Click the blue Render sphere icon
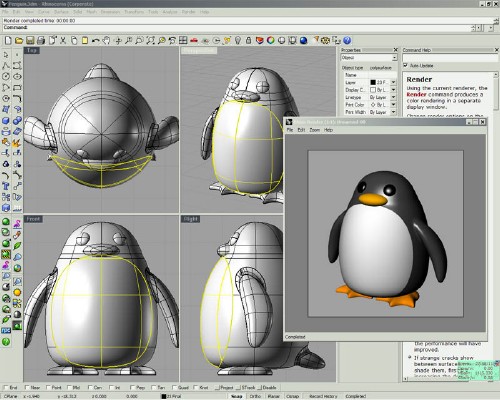This screenshot has height=400, width=500. pos(303,41)
